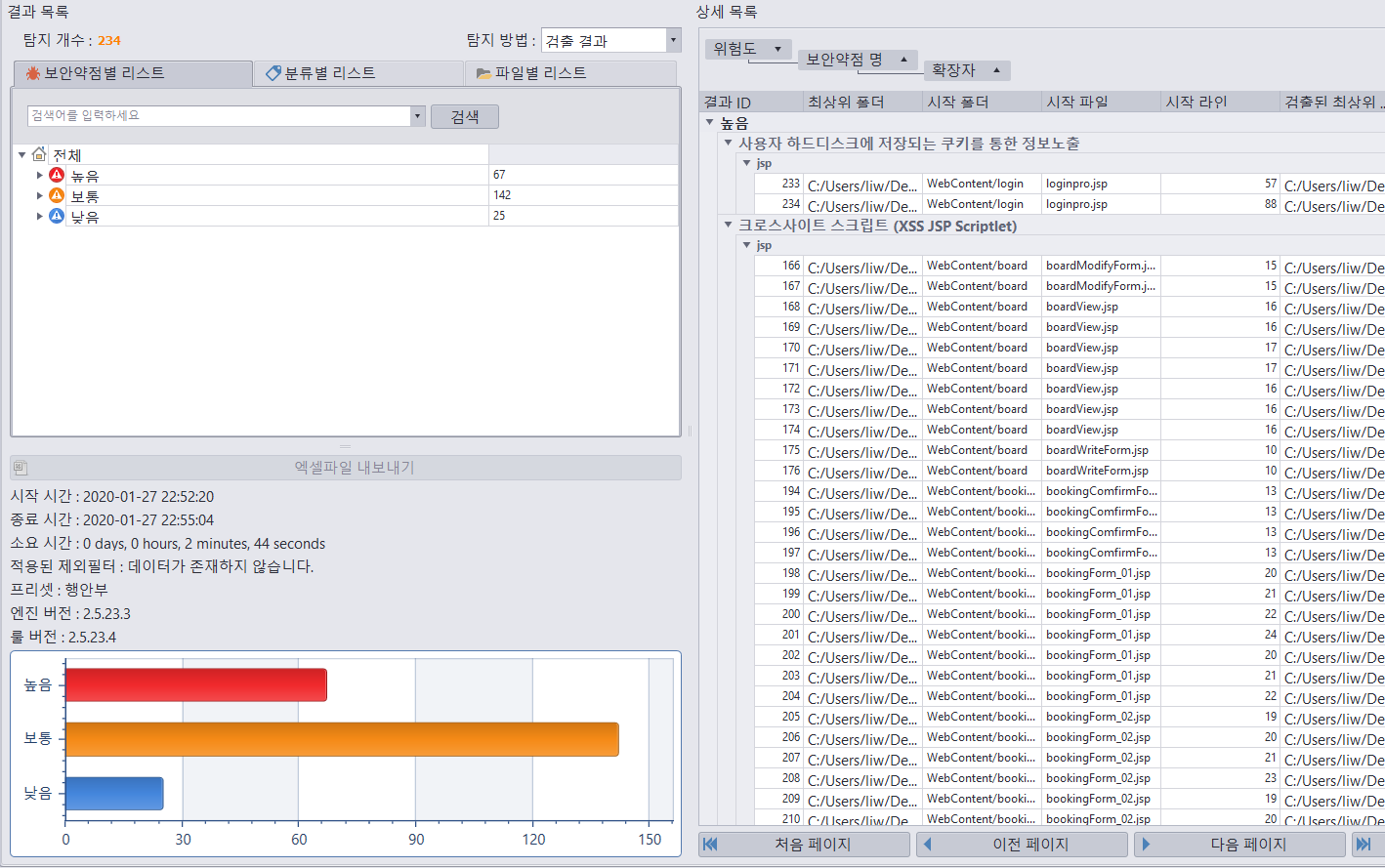The image size is (1385, 868).
Task: Collapse the 사용자 하드디스크 쿠키 정보노출 group
Action: pyautogui.click(x=728, y=143)
